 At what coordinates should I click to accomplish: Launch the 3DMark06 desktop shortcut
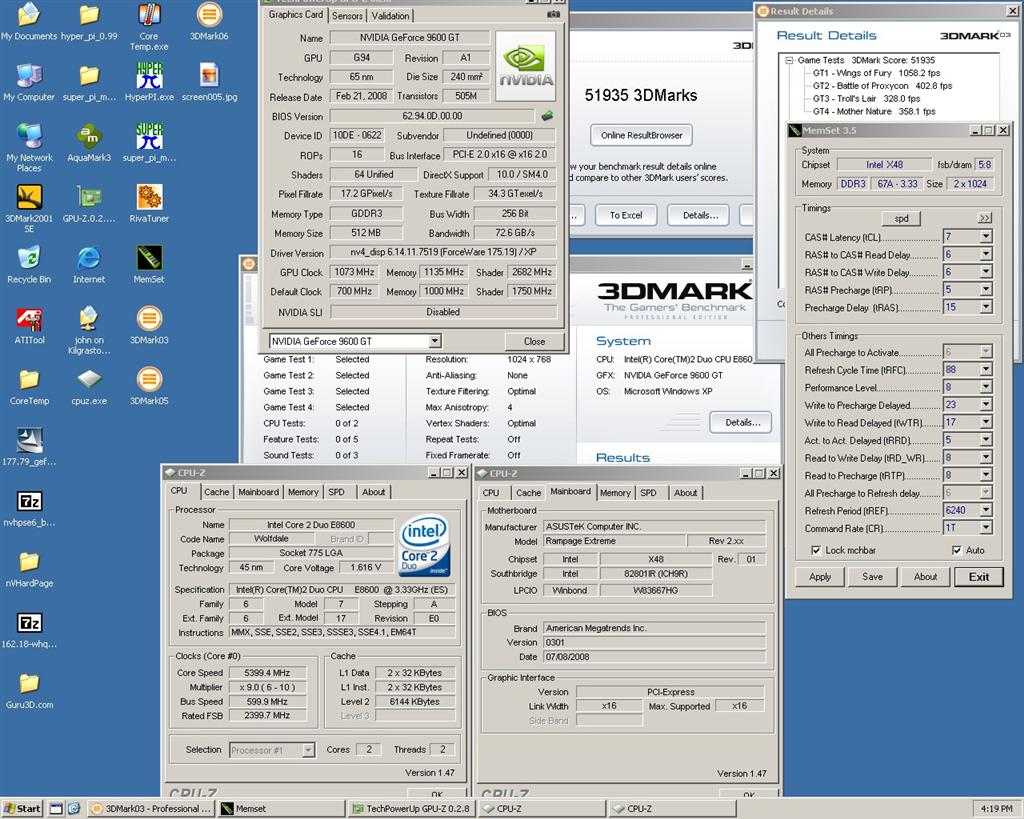point(209,22)
